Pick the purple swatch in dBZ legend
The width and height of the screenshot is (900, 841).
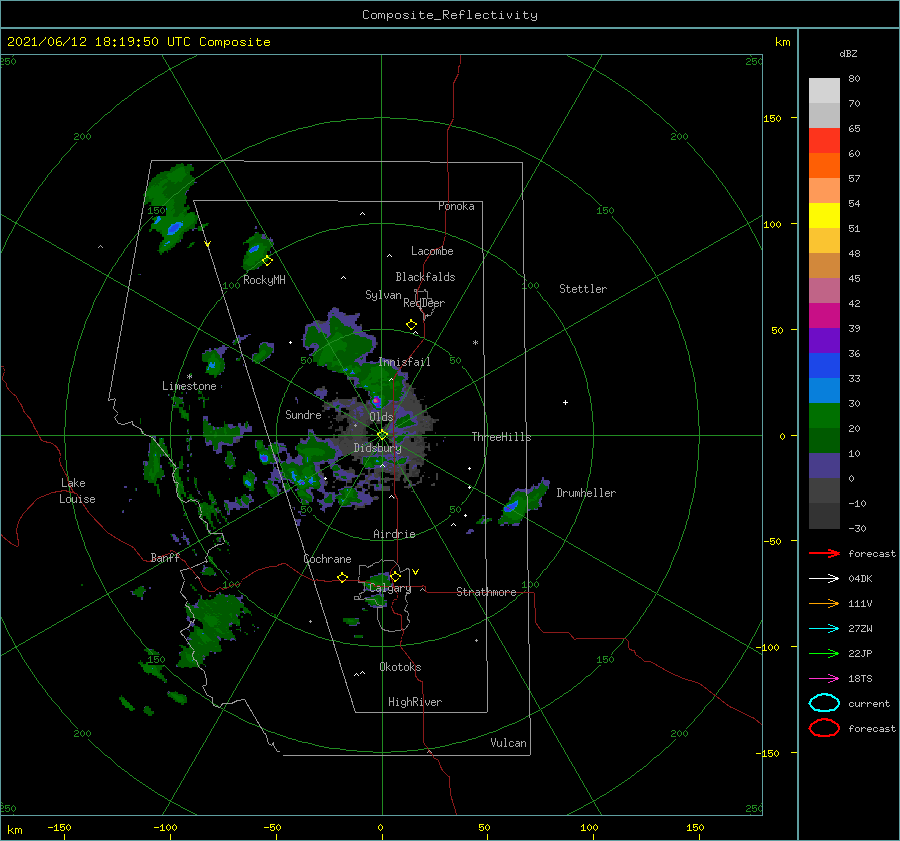(824, 340)
